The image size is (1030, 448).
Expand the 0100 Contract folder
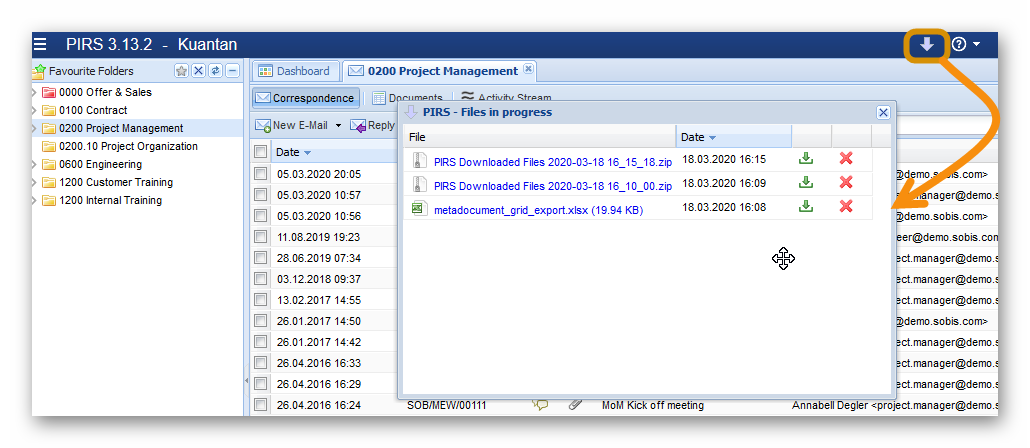tap(35, 110)
